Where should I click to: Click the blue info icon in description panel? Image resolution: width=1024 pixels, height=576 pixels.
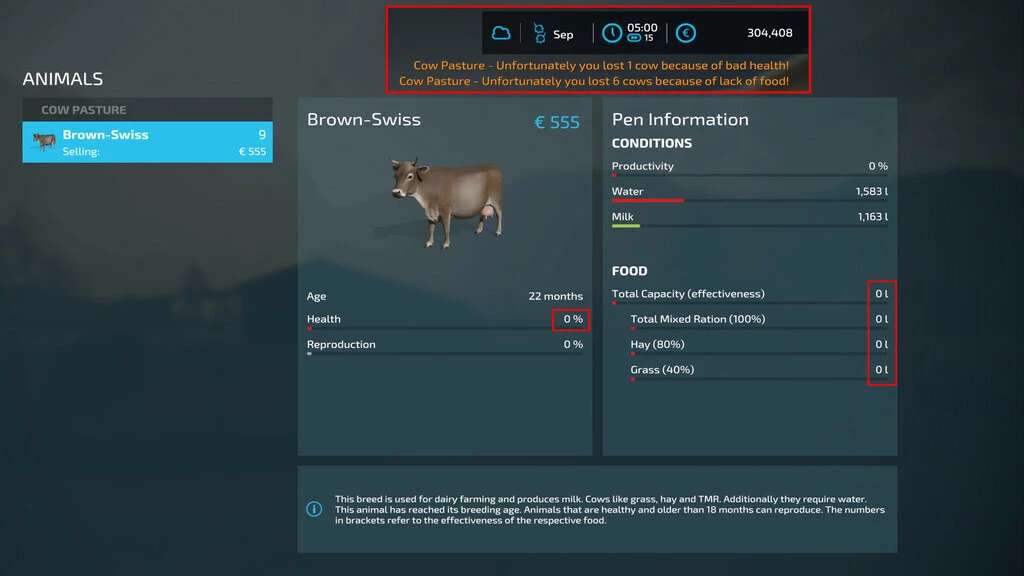click(314, 509)
